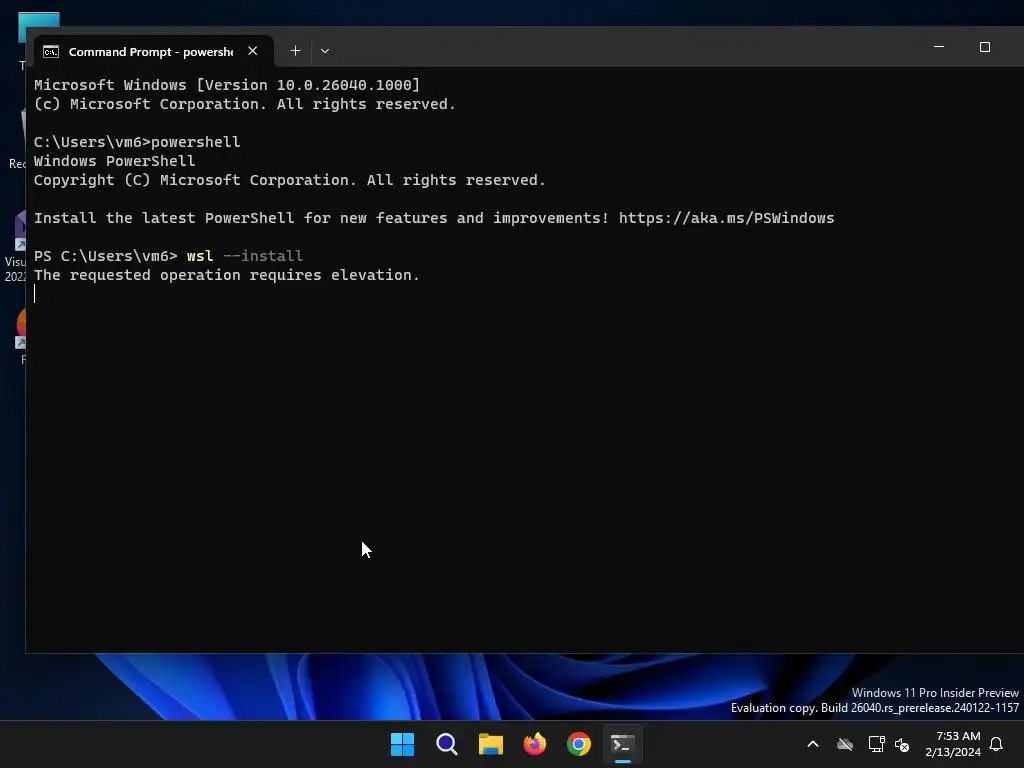Screen dimensions: 1024x768
Task: Click the https://aka.ms/PSWindows link text
Action: (726, 218)
